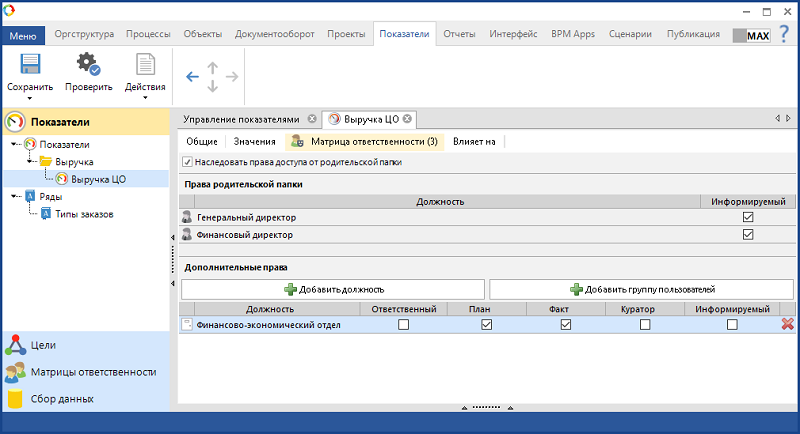
Task: Collapse the Выручка folder in the tree
Action: (30, 161)
